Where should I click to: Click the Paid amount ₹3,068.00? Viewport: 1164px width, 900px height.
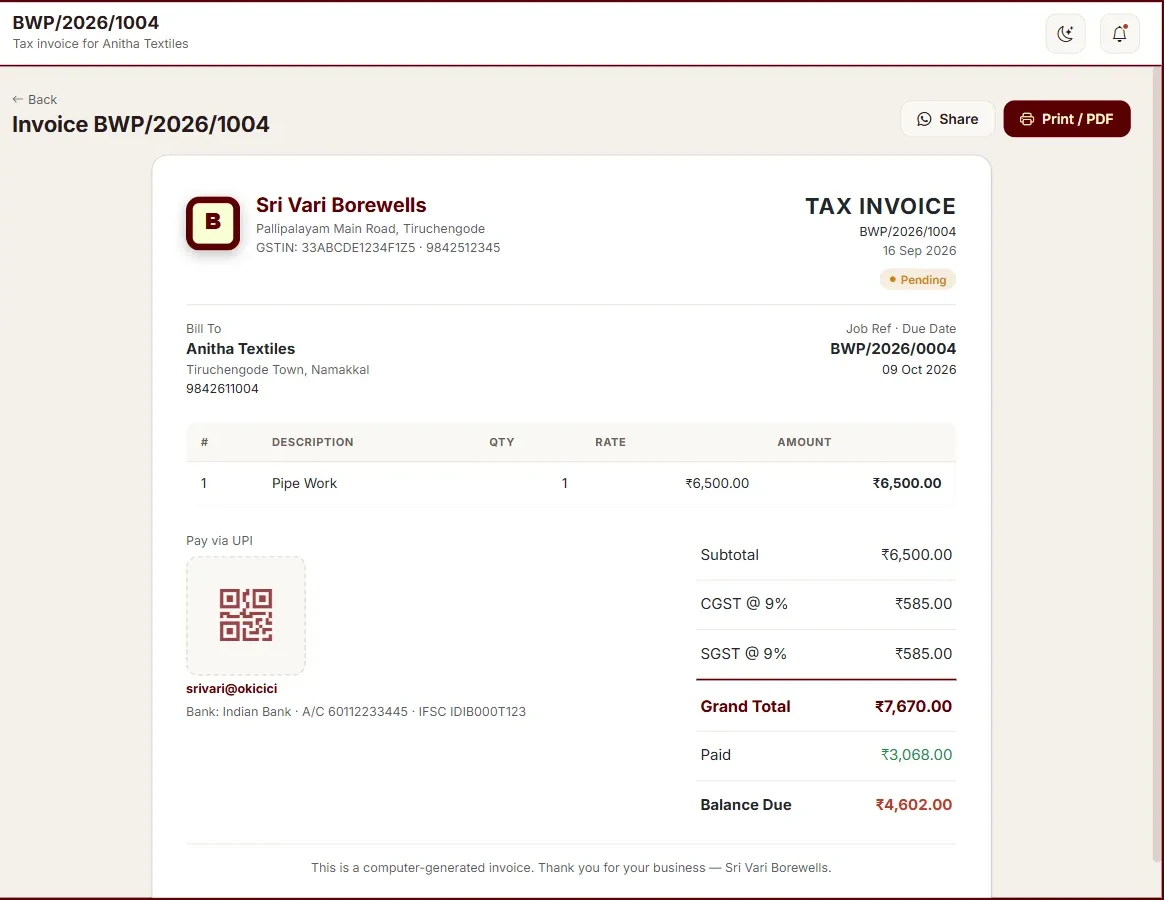click(x=916, y=754)
